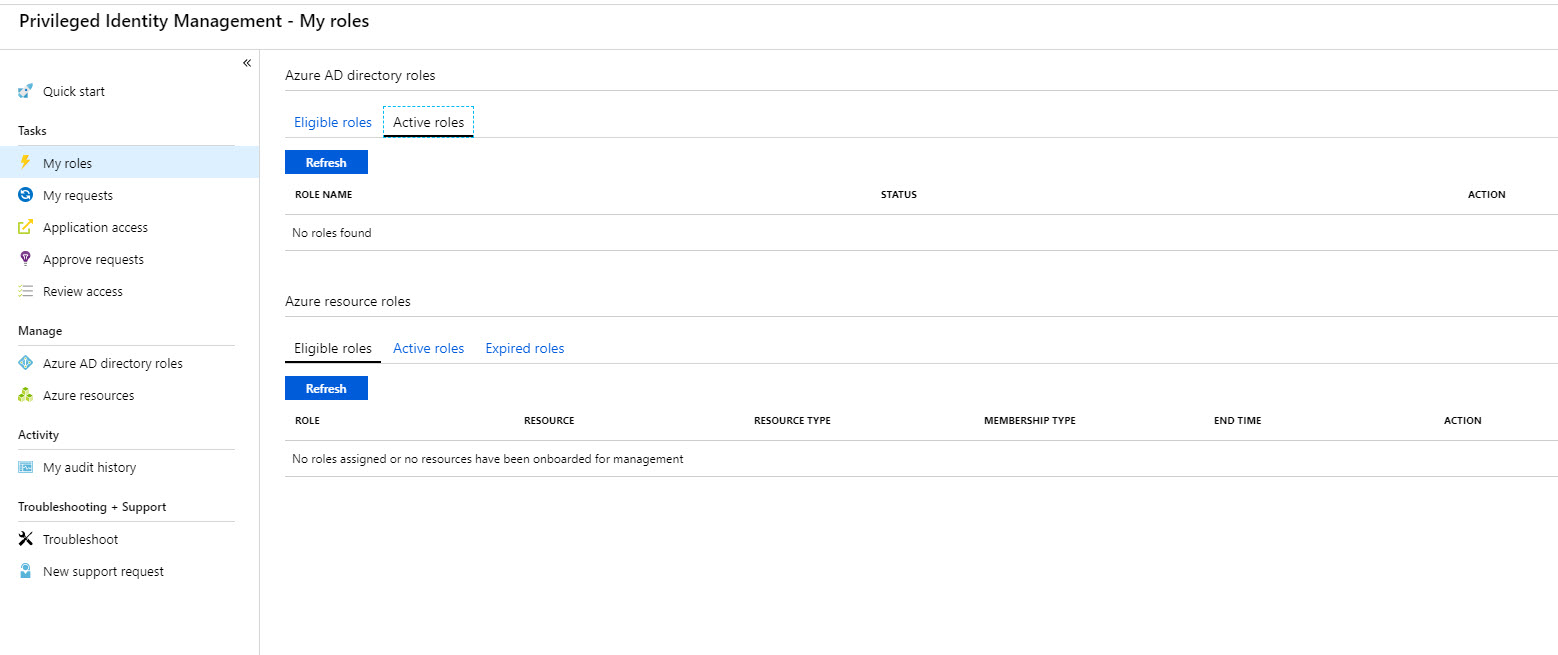
Task: Open the Expired roles tab
Action: click(525, 348)
